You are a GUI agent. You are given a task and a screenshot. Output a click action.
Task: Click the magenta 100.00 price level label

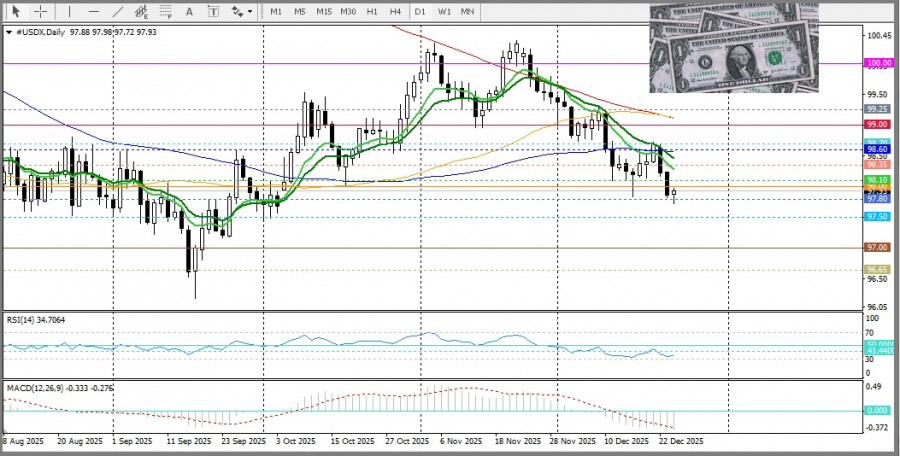878,63
